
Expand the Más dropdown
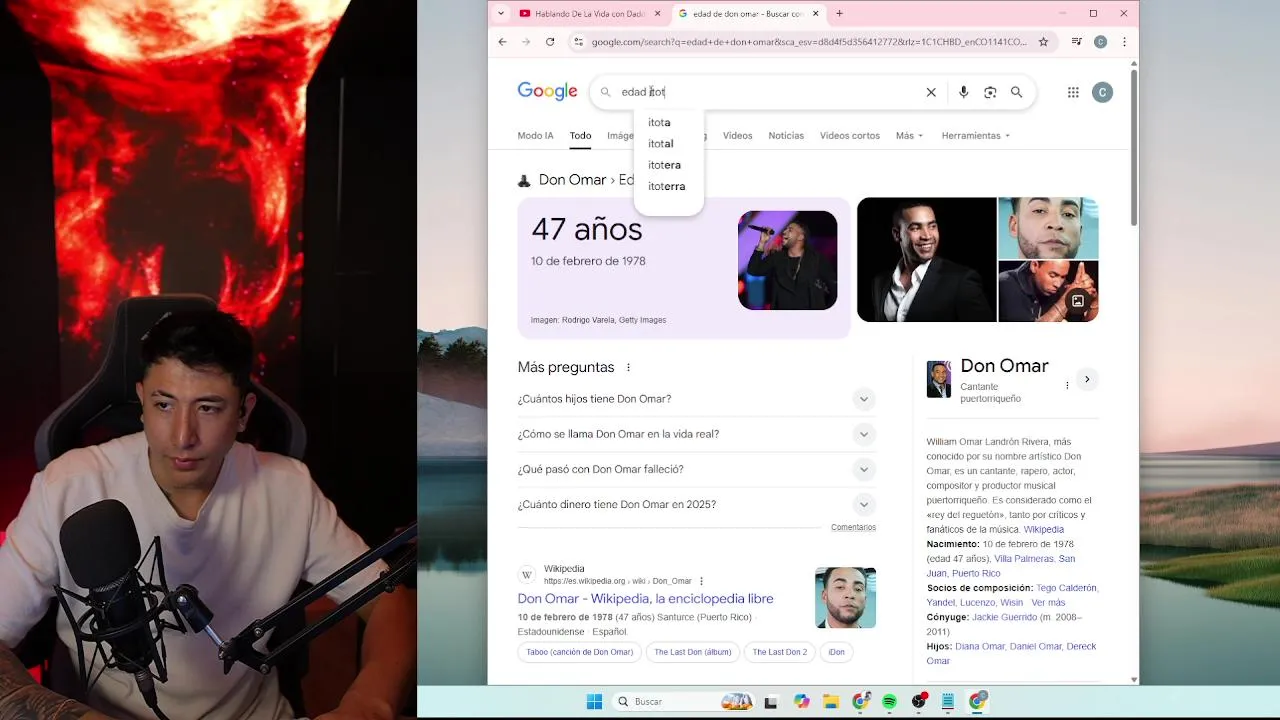[x=909, y=135]
